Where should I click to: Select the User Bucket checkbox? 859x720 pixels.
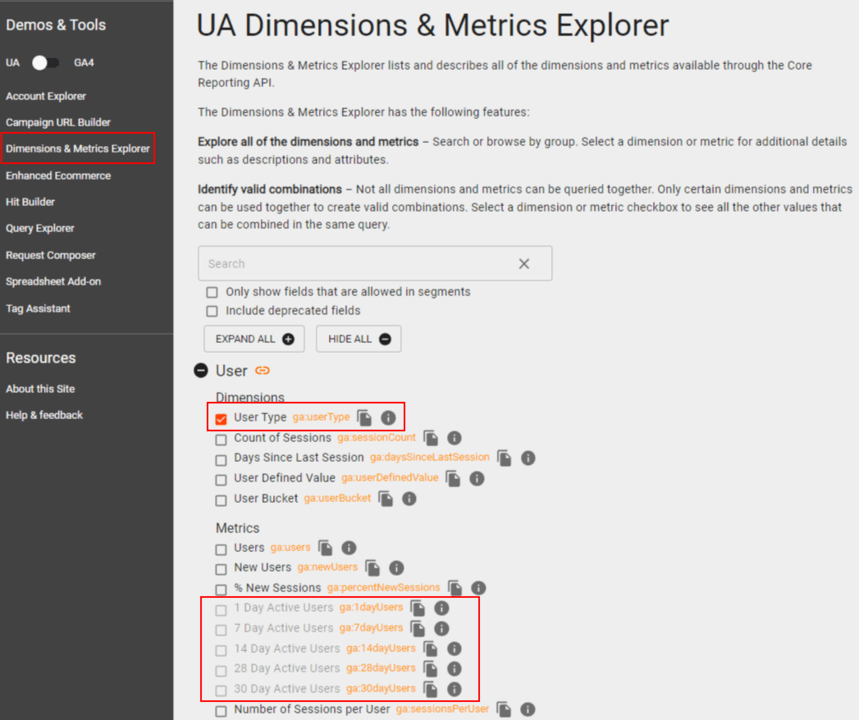point(221,500)
